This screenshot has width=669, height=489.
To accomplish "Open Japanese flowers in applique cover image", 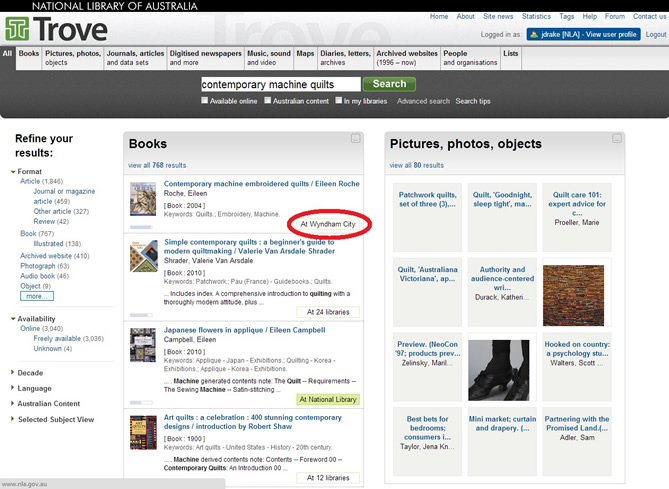I will coord(143,344).
